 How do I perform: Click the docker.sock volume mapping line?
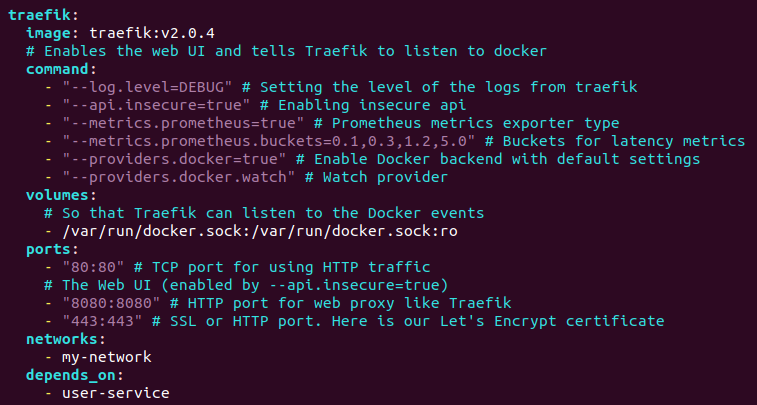click(260, 231)
